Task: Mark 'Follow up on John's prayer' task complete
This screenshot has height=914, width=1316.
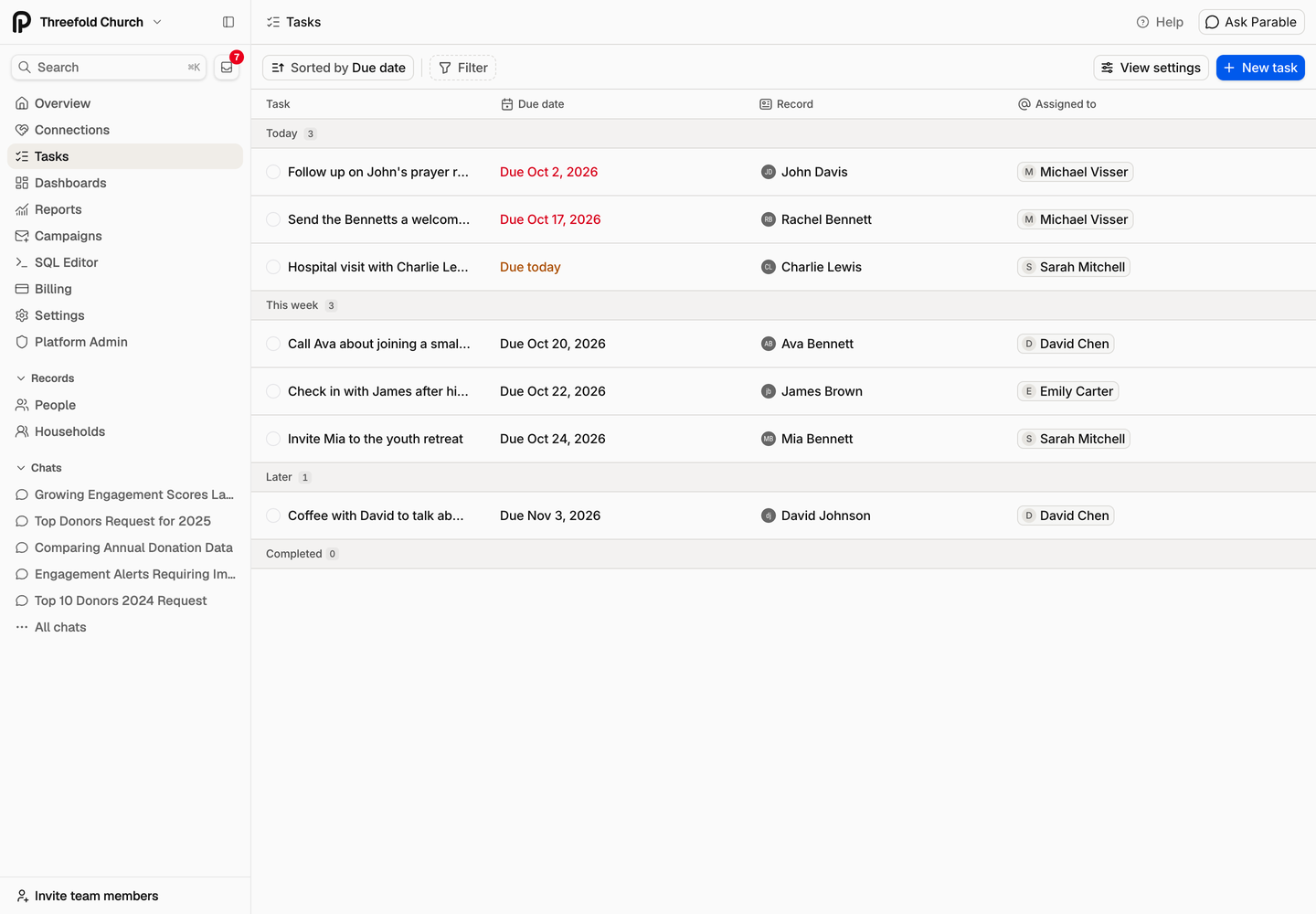Action: pyautogui.click(x=273, y=172)
